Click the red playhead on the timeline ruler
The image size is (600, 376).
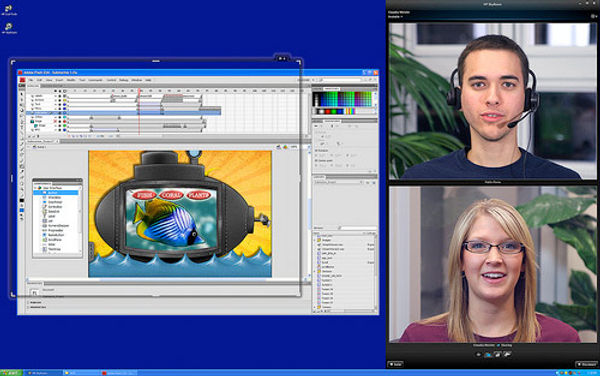[139, 91]
